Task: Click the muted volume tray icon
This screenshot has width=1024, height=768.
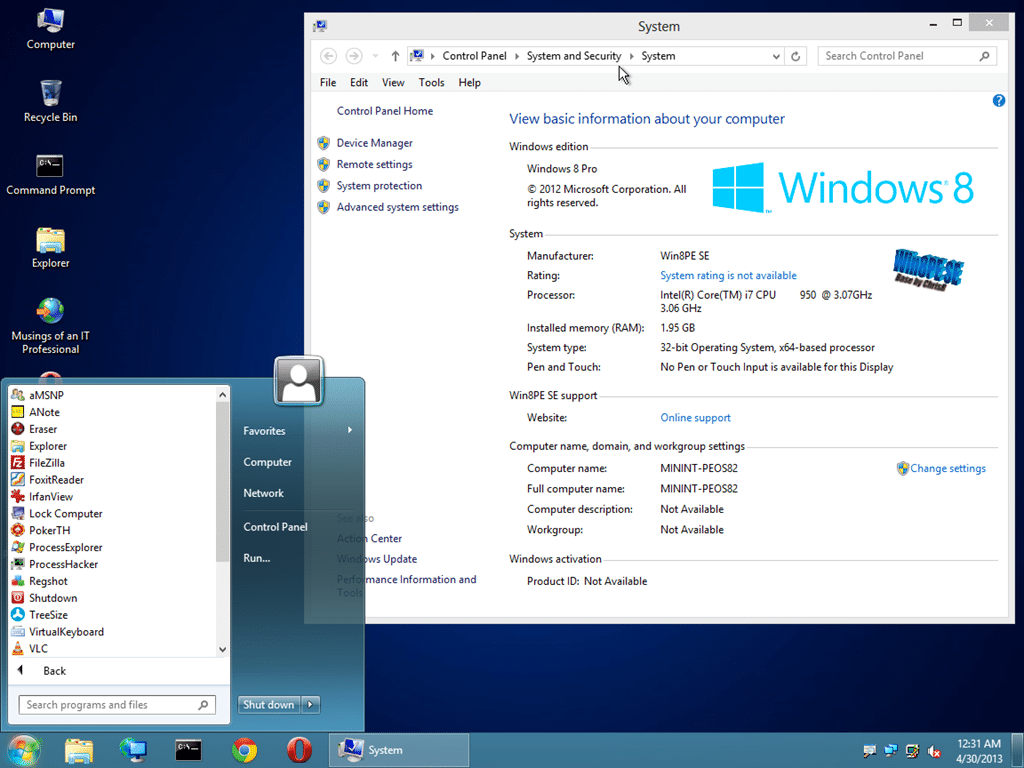Action: click(x=934, y=751)
